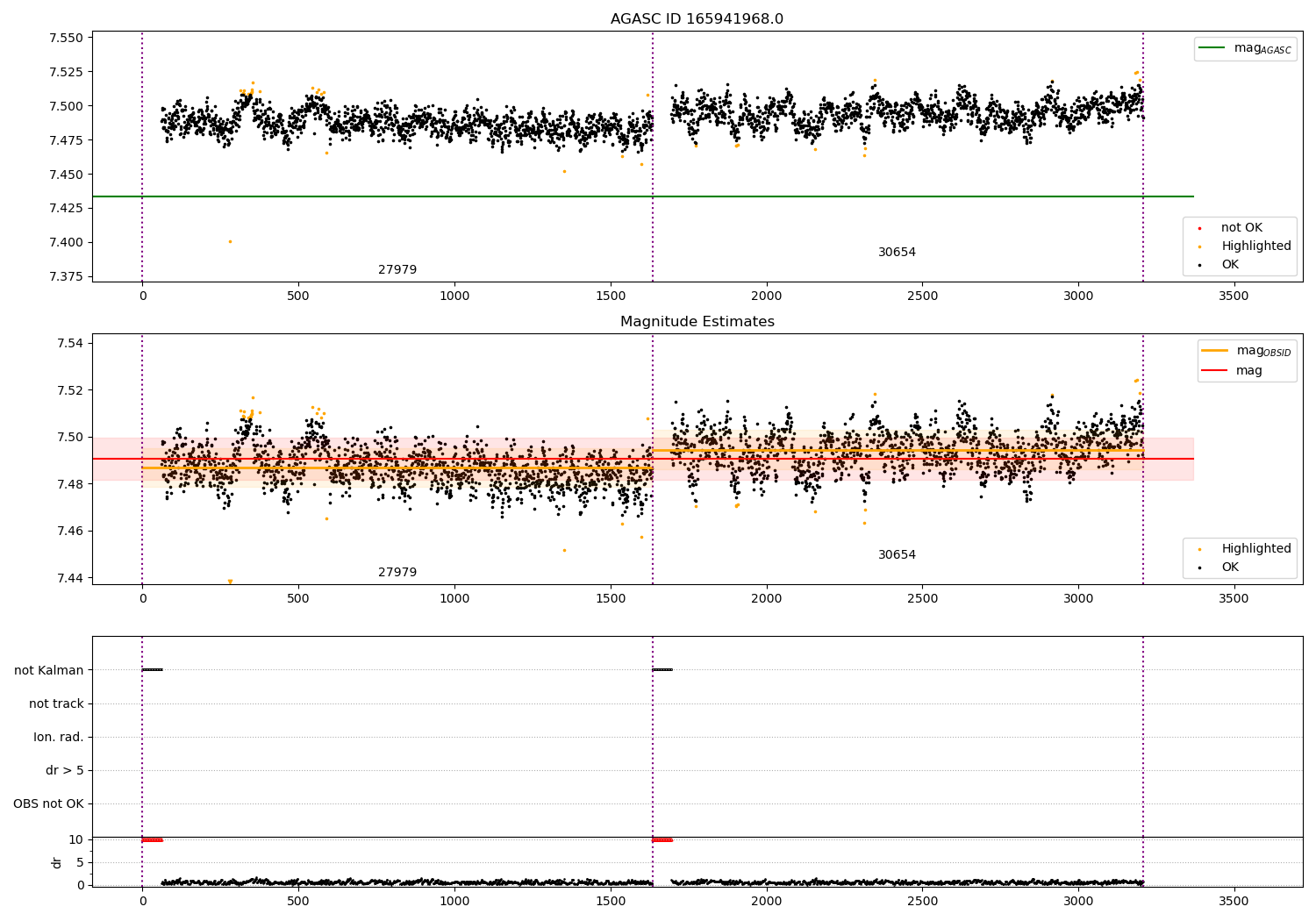Click the 'Ion. rad.' axis label
This screenshot has width=1316, height=921.
pyautogui.click(x=59, y=737)
